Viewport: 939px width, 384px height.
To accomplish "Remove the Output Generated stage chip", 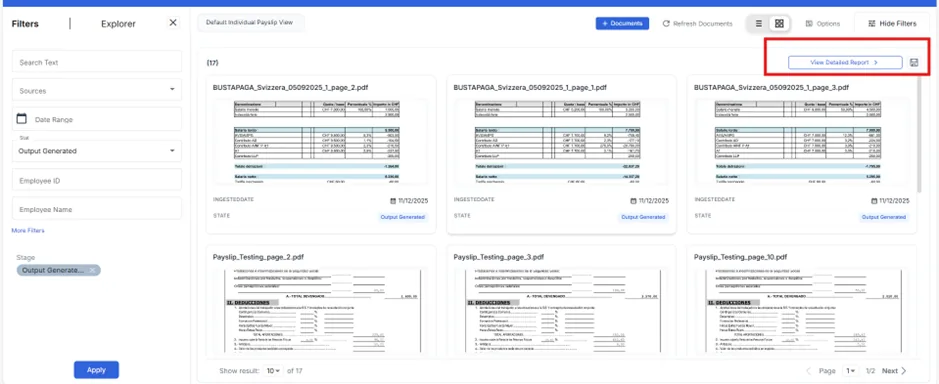I will tap(92, 270).
